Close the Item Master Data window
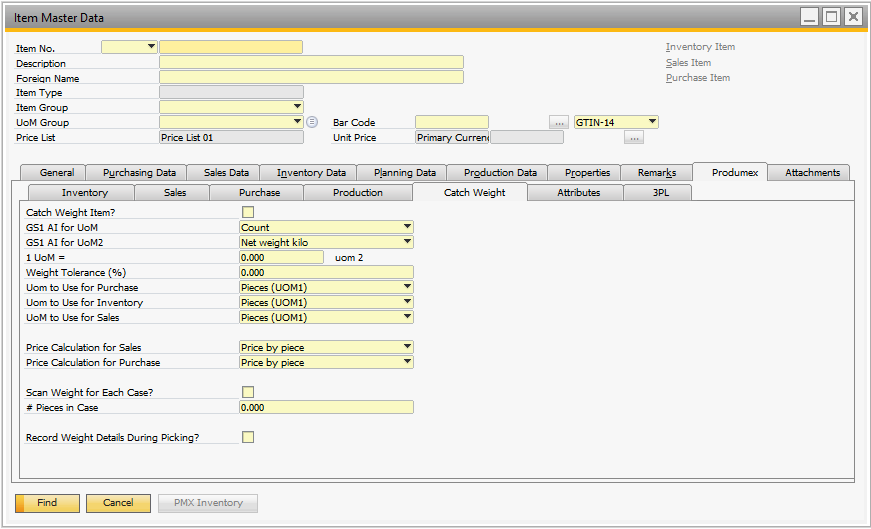Viewport: 871px width, 529px height. pyautogui.click(x=852, y=17)
